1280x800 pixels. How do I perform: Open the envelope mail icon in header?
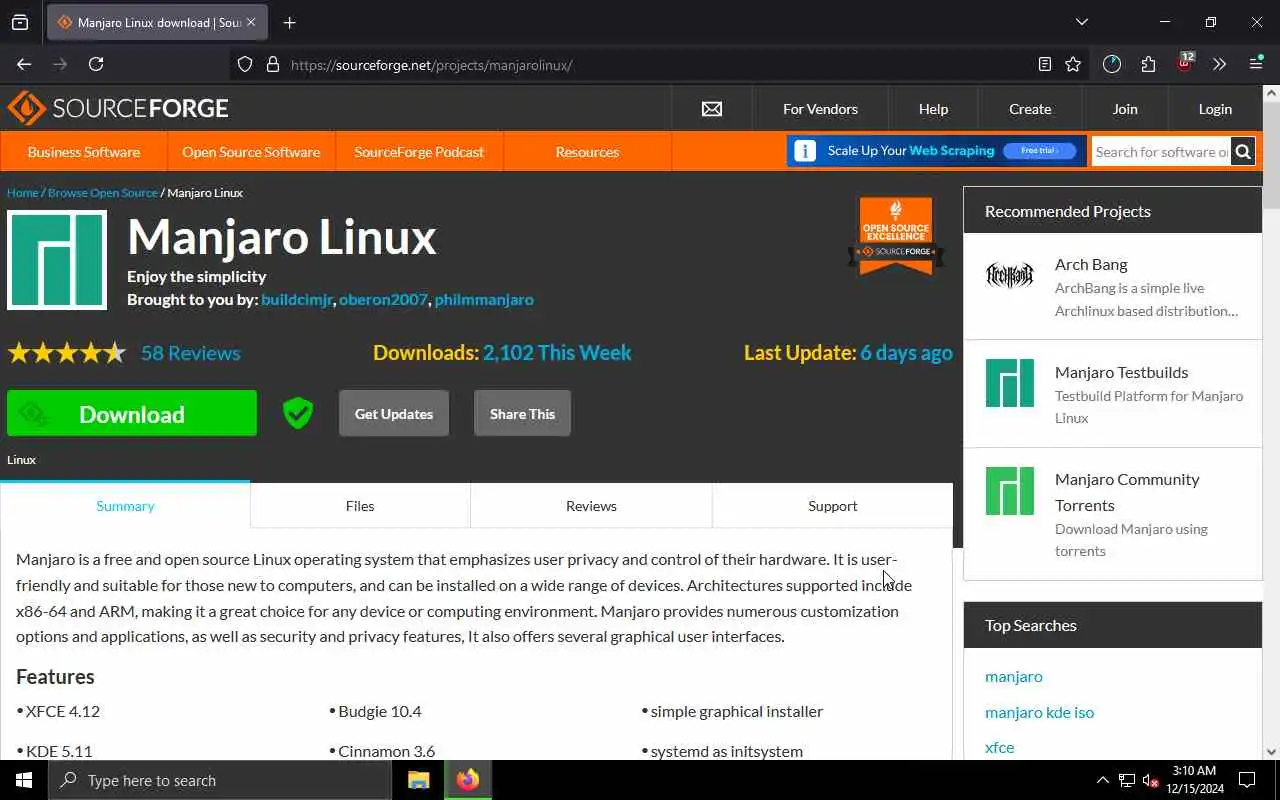712,109
